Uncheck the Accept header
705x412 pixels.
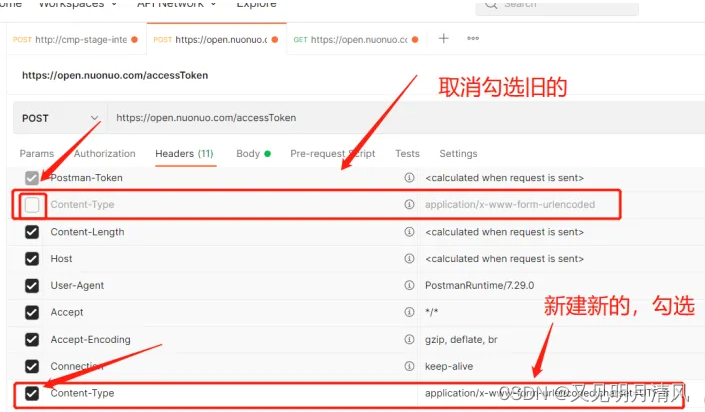tap(32, 313)
